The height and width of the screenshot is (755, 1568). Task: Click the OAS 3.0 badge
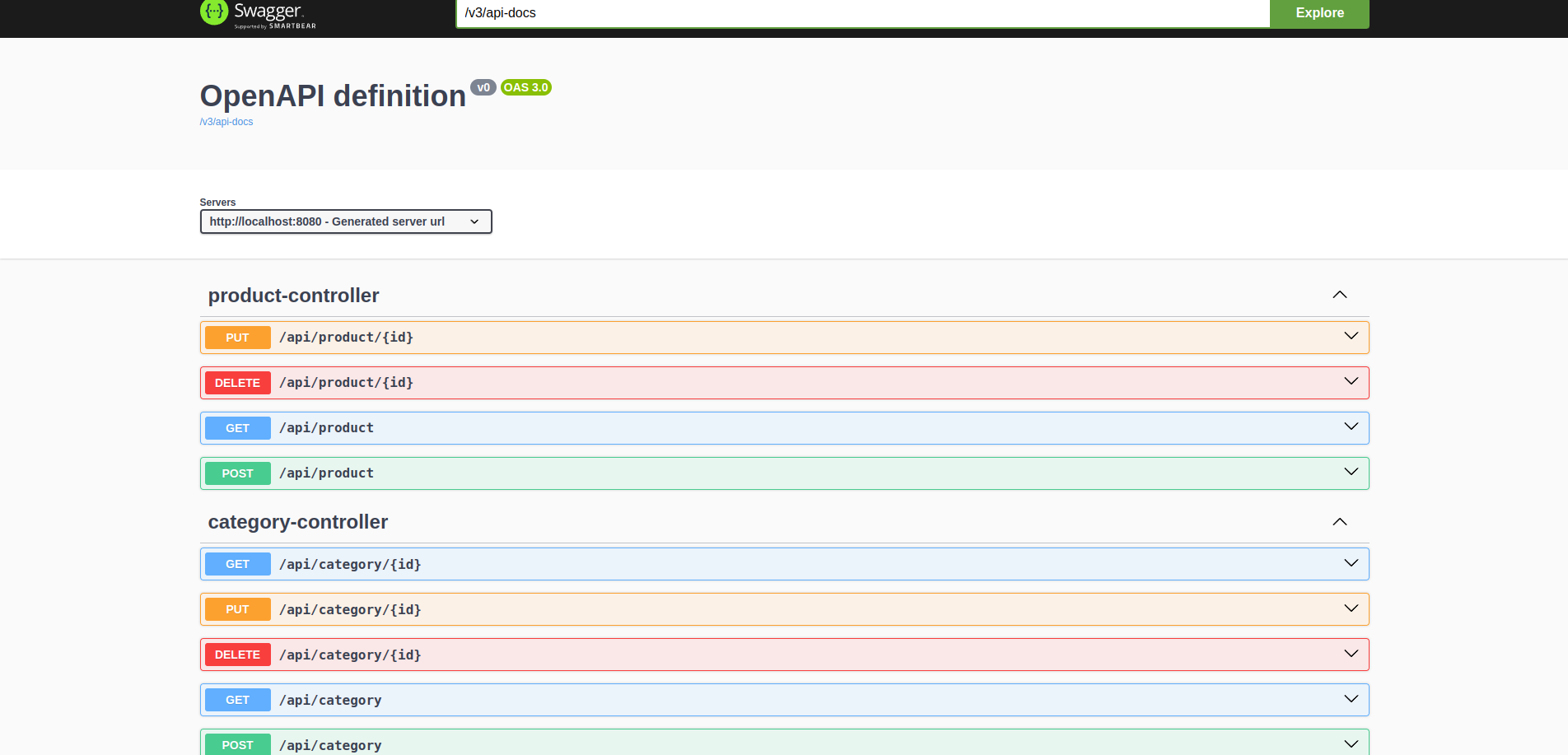click(x=526, y=87)
